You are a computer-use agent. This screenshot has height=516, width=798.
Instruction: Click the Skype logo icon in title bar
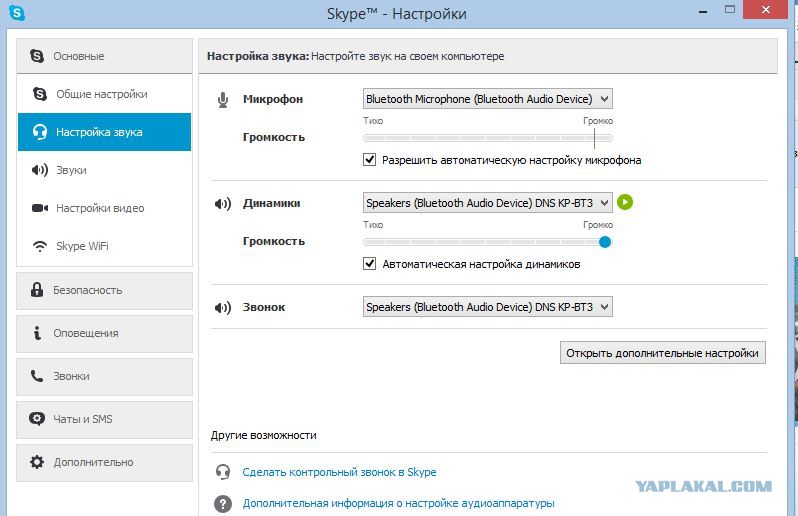pyautogui.click(x=17, y=14)
